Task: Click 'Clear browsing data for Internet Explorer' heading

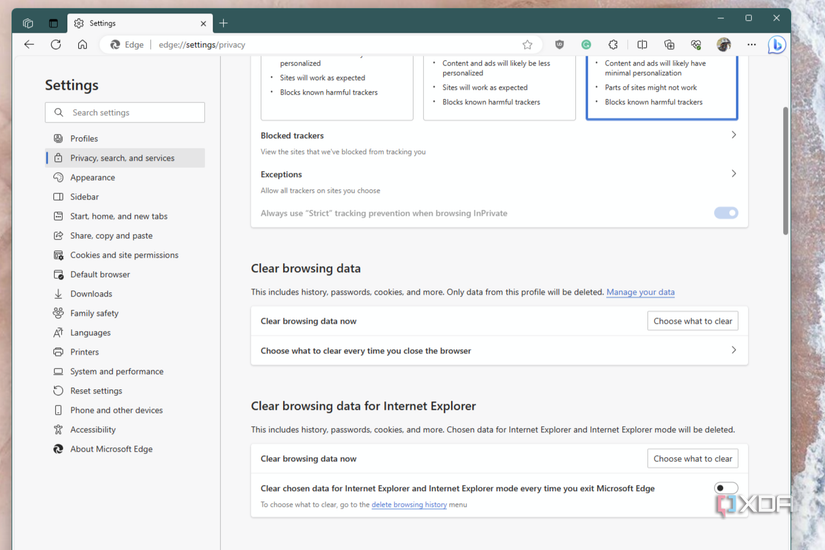Action: (363, 406)
